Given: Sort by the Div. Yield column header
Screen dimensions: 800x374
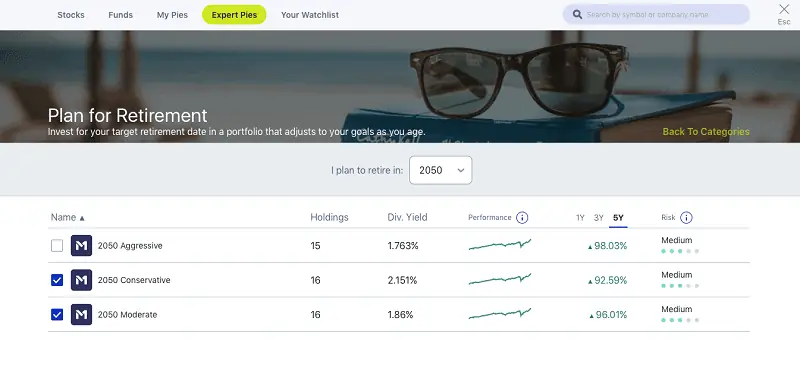Looking at the screenshot, I should [407, 217].
